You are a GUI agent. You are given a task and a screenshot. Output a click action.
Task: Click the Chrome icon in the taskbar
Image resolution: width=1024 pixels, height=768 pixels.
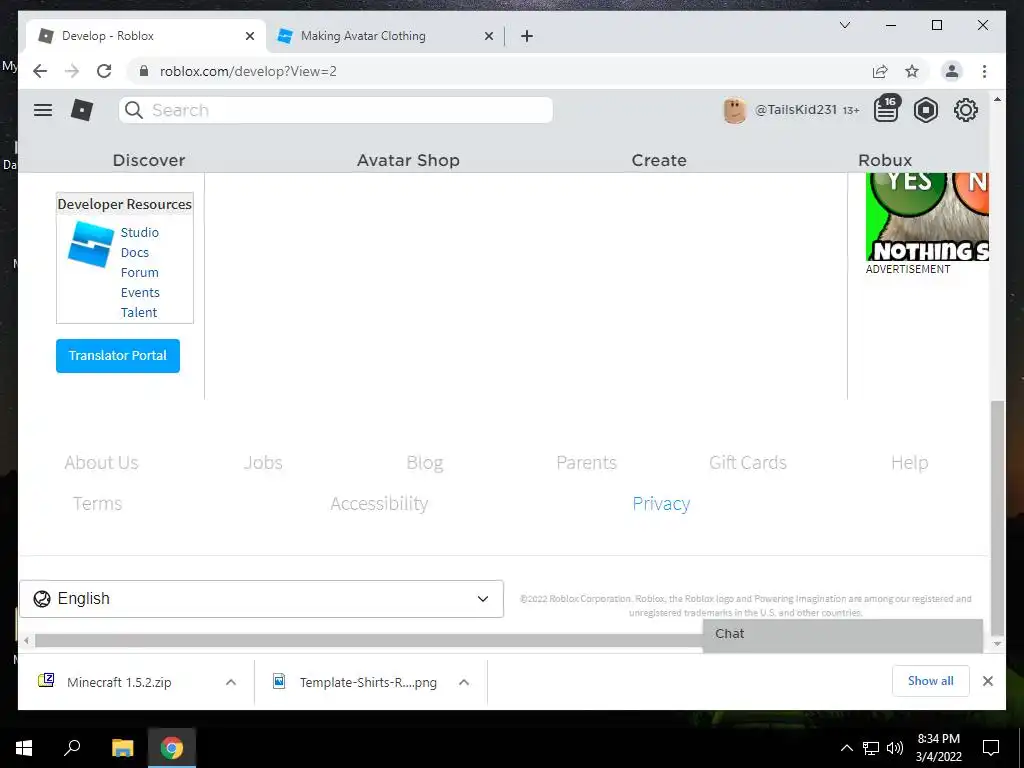point(172,748)
